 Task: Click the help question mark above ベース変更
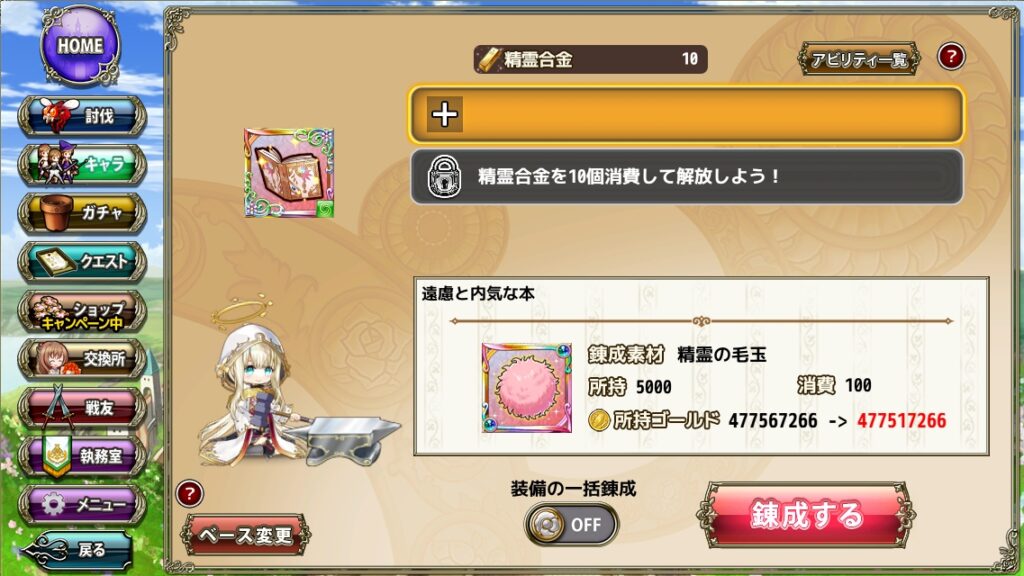(x=189, y=494)
